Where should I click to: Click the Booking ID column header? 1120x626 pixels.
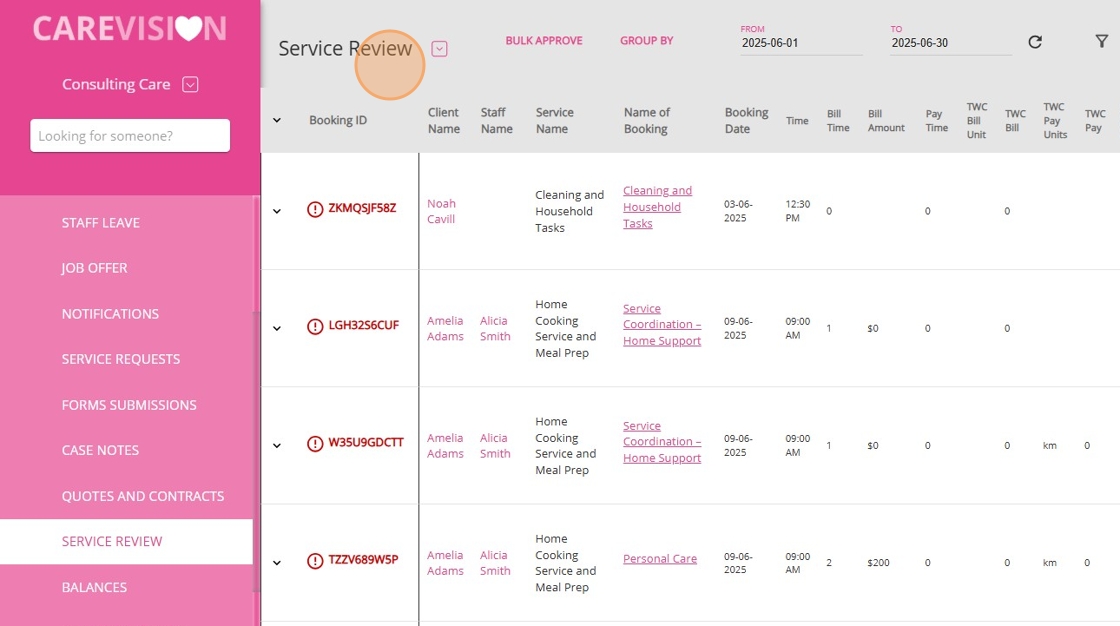pyautogui.click(x=338, y=120)
